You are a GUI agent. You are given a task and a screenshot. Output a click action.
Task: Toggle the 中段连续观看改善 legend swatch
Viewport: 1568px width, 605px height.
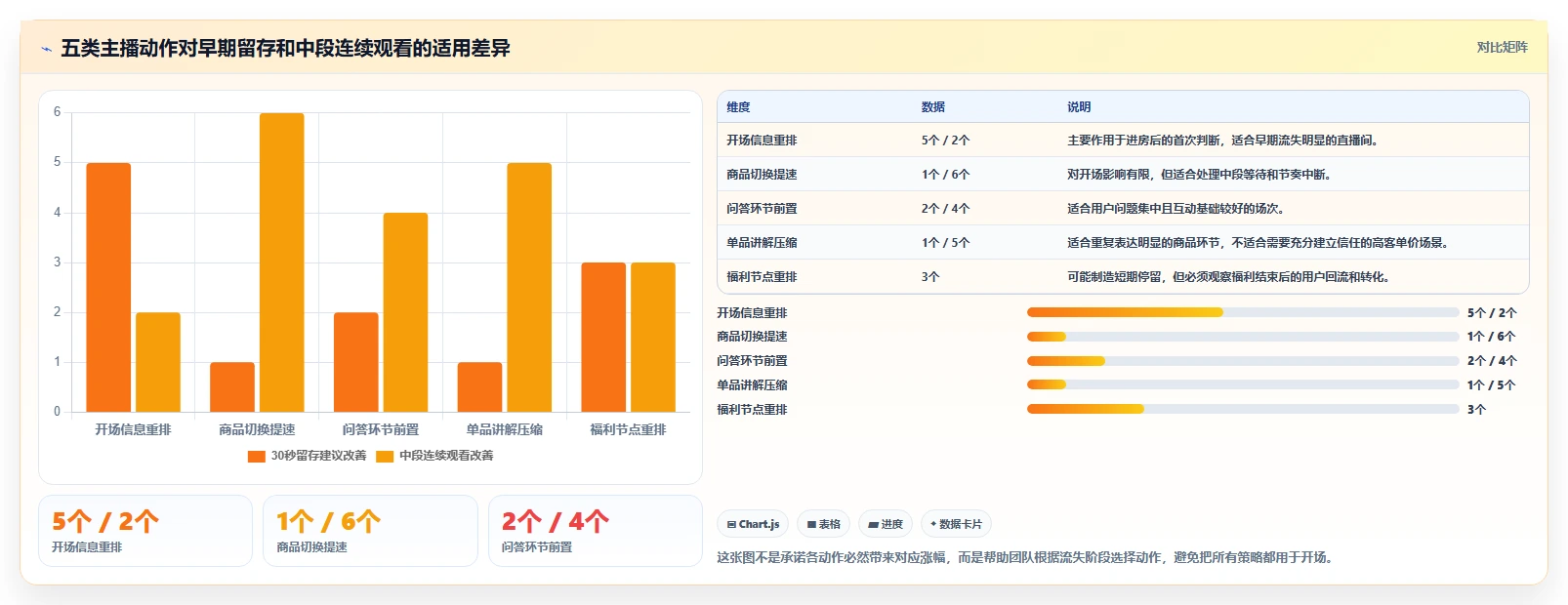pyautogui.click(x=385, y=456)
